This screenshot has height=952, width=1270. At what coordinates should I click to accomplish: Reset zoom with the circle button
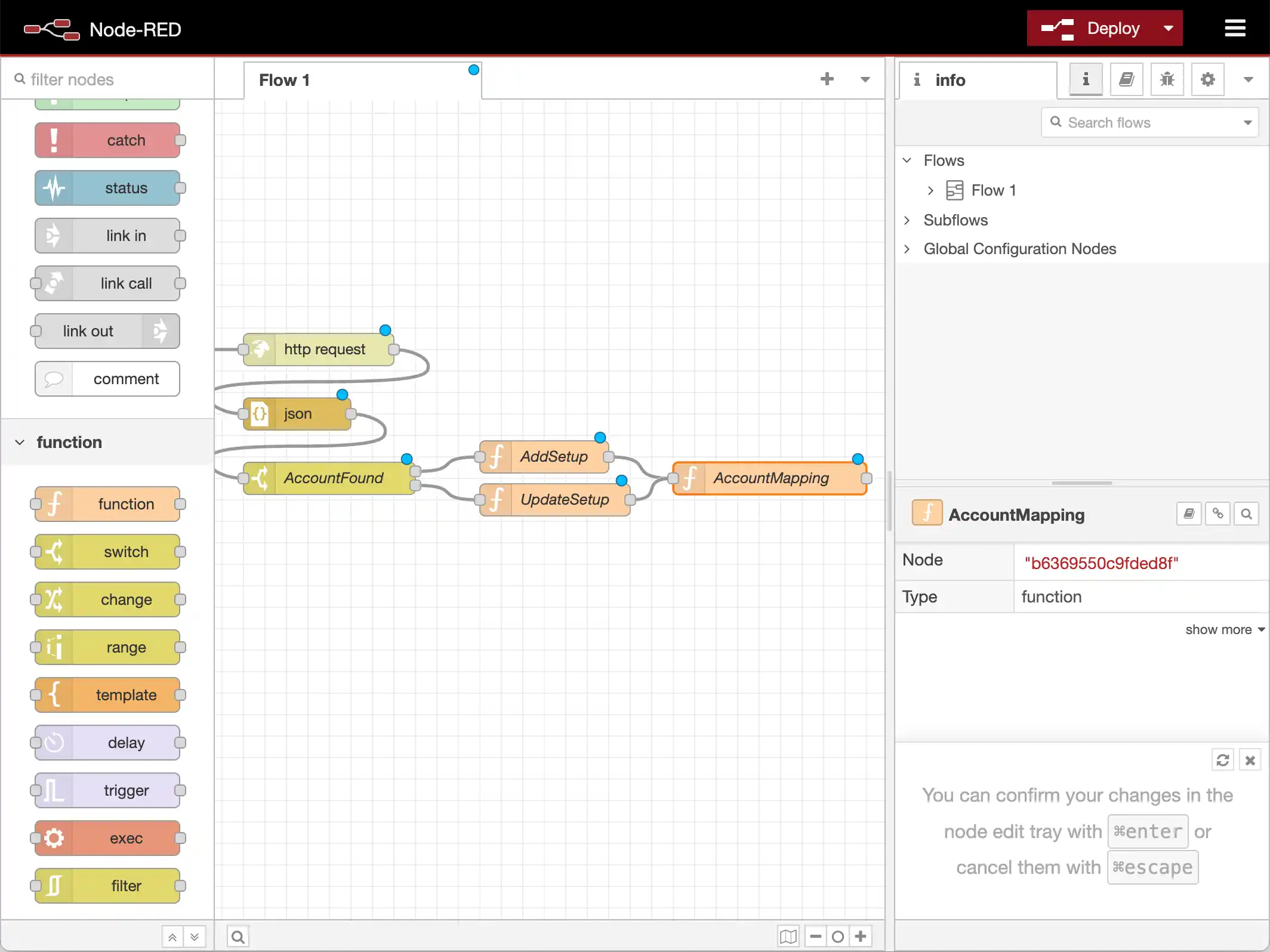click(x=837, y=936)
